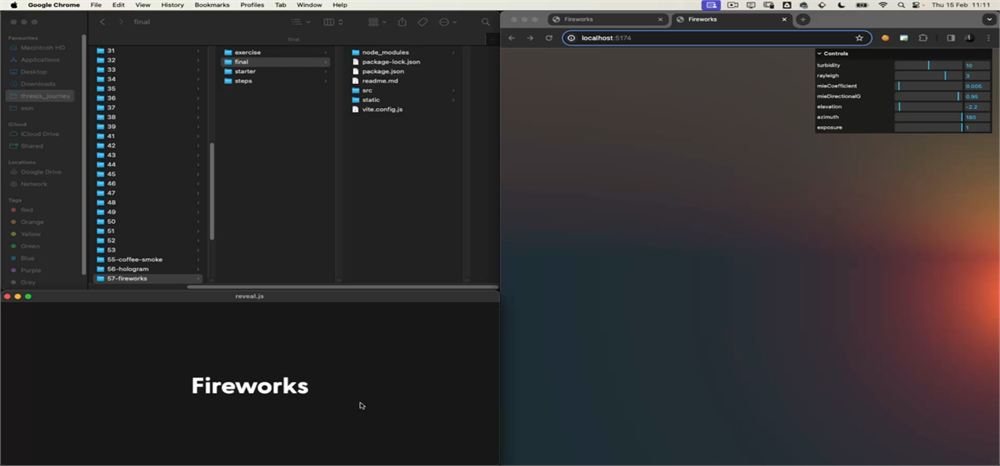1000x466 pixels.
Task: Select Desktop in Finder sidebar
Action: pyautogui.click(x=34, y=72)
